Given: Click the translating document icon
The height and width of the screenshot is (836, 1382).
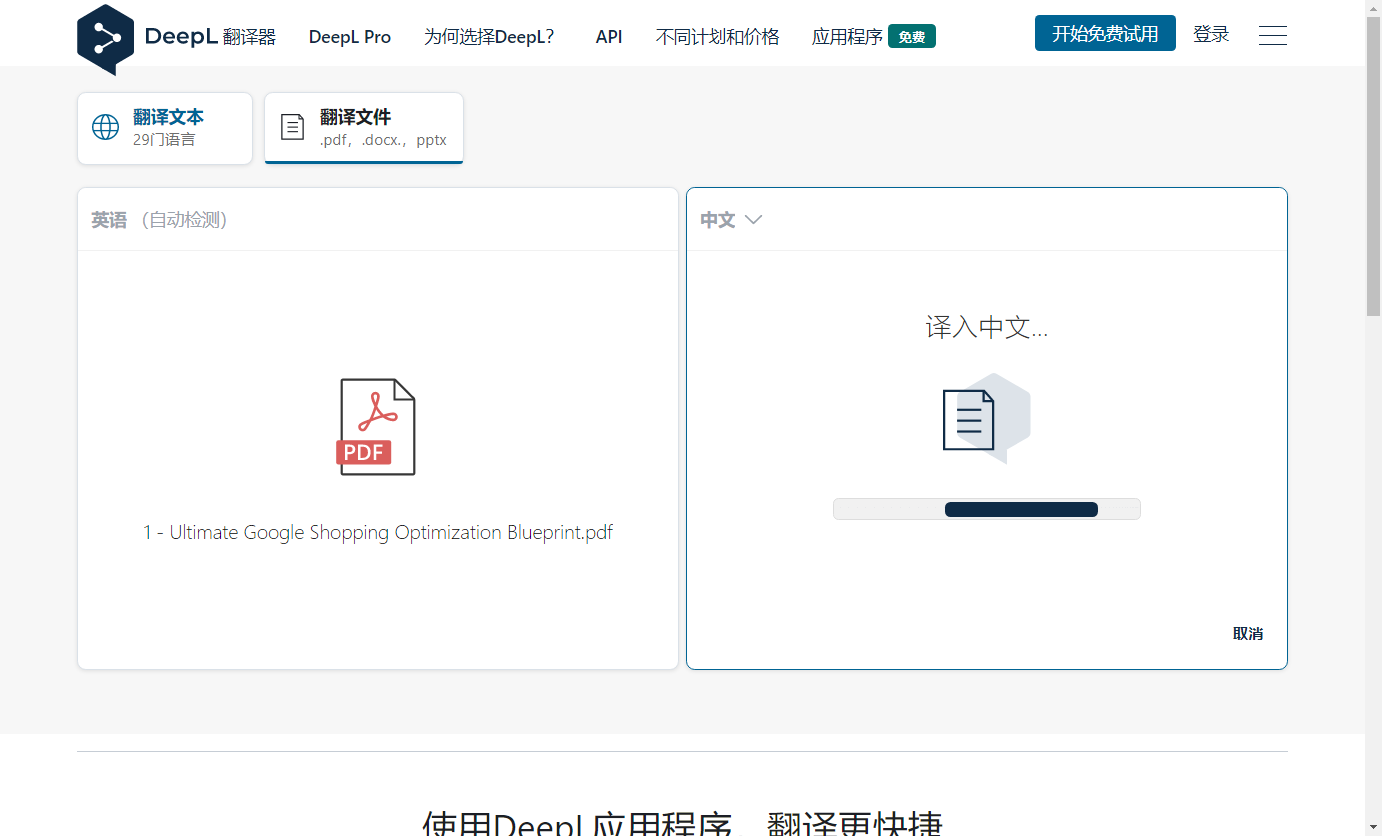Looking at the screenshot, I should [986, 418].
